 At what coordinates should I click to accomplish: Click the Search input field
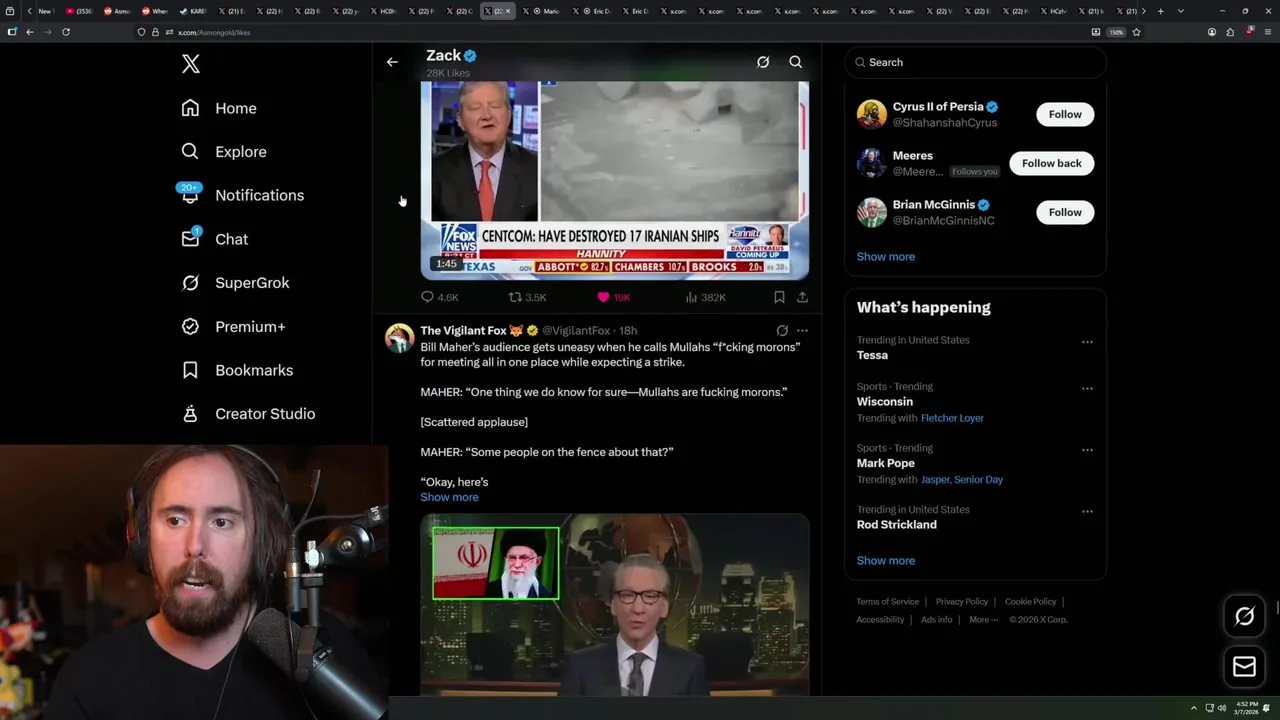tap(975, 62)
